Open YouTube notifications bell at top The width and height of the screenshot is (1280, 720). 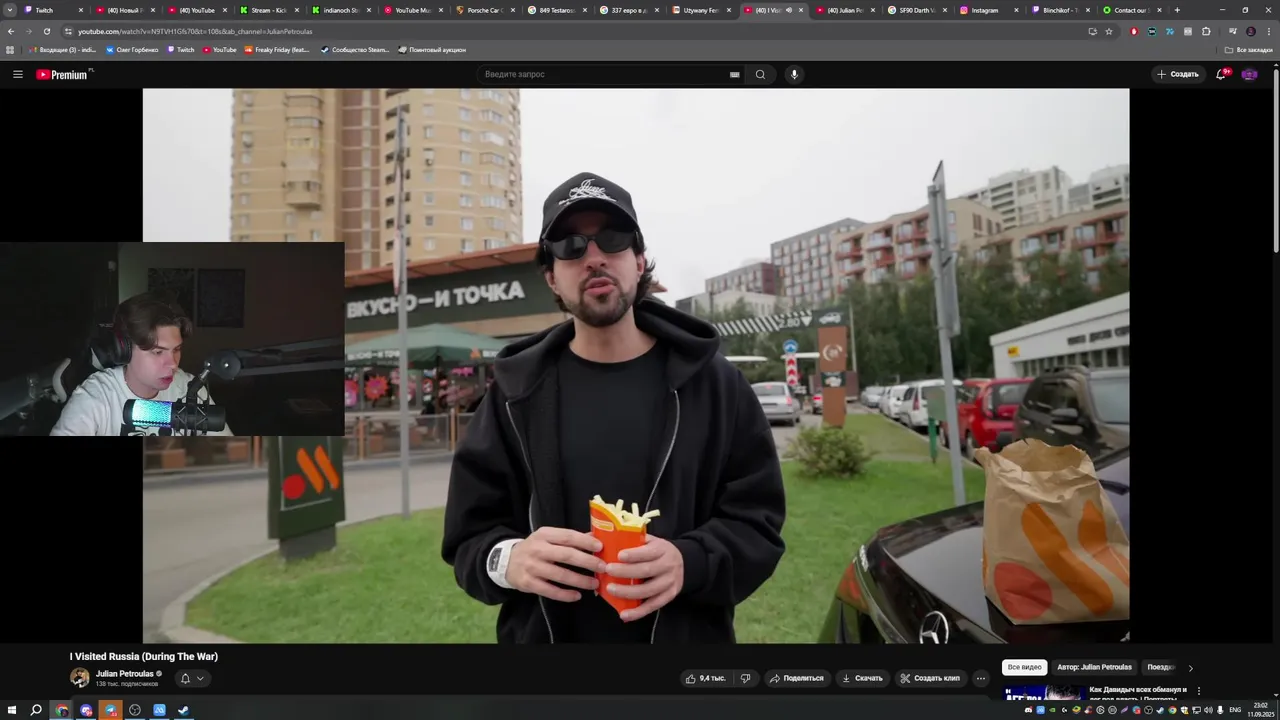tap(1221, 74)
